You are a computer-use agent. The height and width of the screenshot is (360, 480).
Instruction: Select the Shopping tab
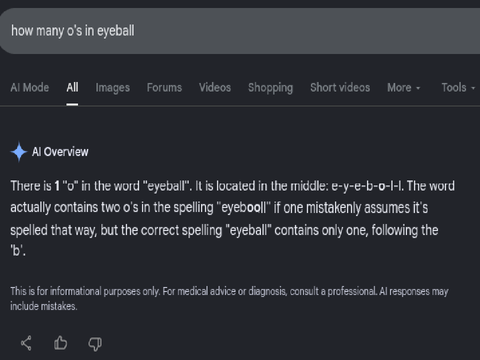pos(270,88)
